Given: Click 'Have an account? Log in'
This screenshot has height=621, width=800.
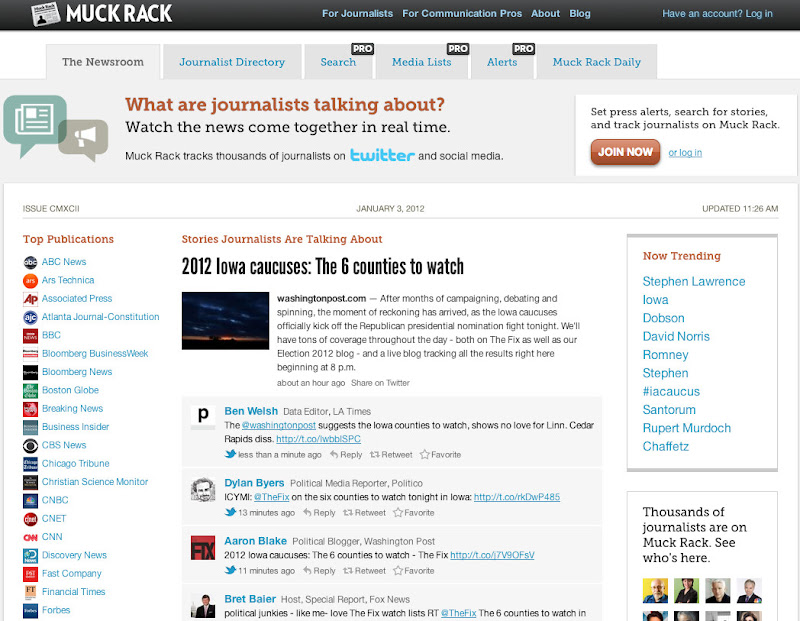Looking at the screenshot, I should (717, 14).
